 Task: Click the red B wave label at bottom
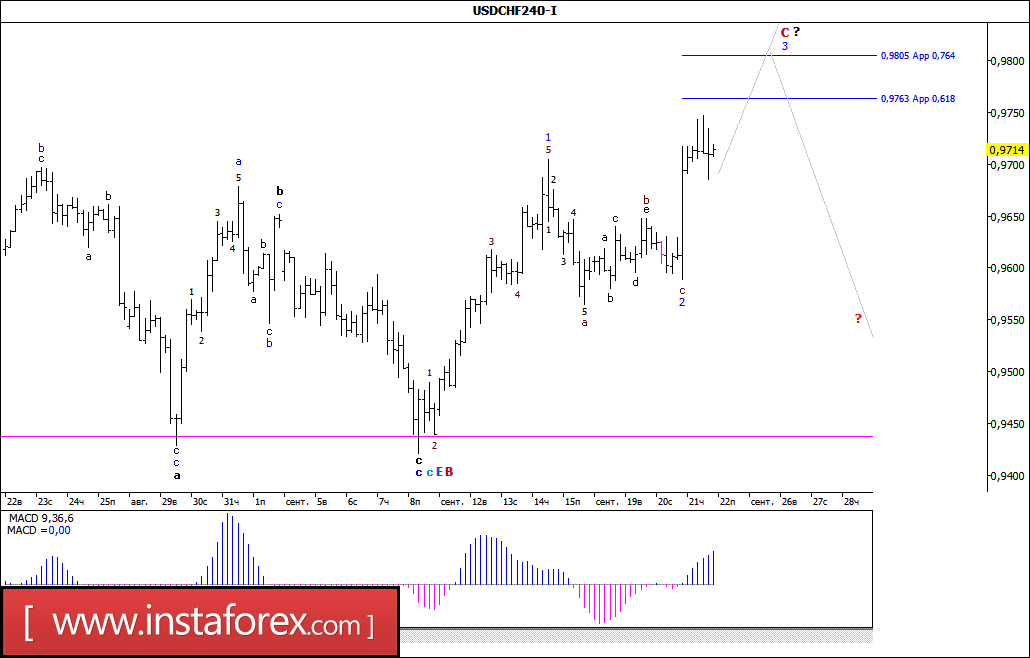[x=449, y=472]
